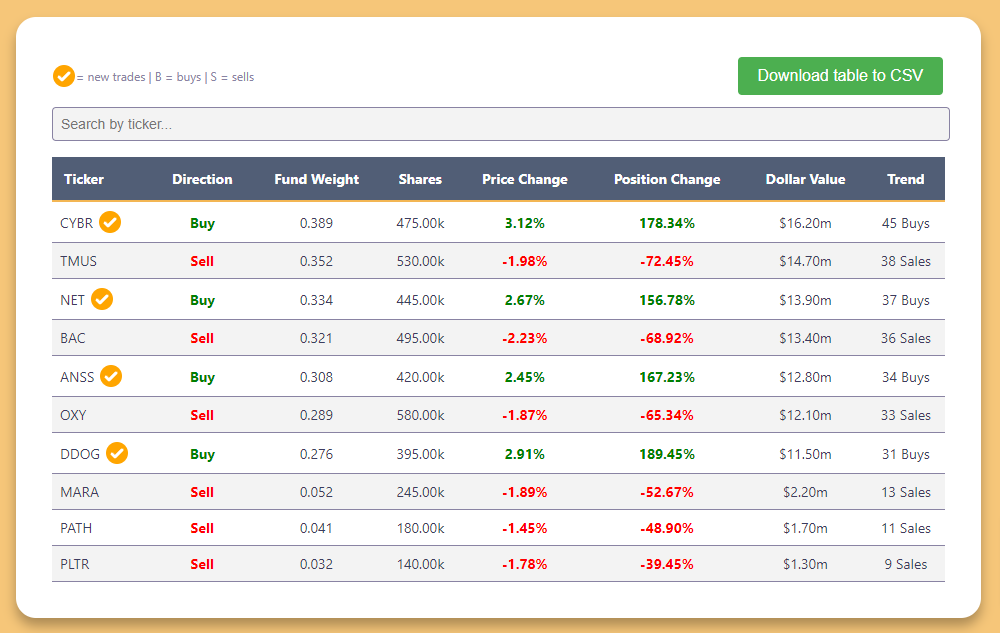This screenshot has height=633, width=1000.
Task: Sort by the Trend column header
Action: coord(906,179)
